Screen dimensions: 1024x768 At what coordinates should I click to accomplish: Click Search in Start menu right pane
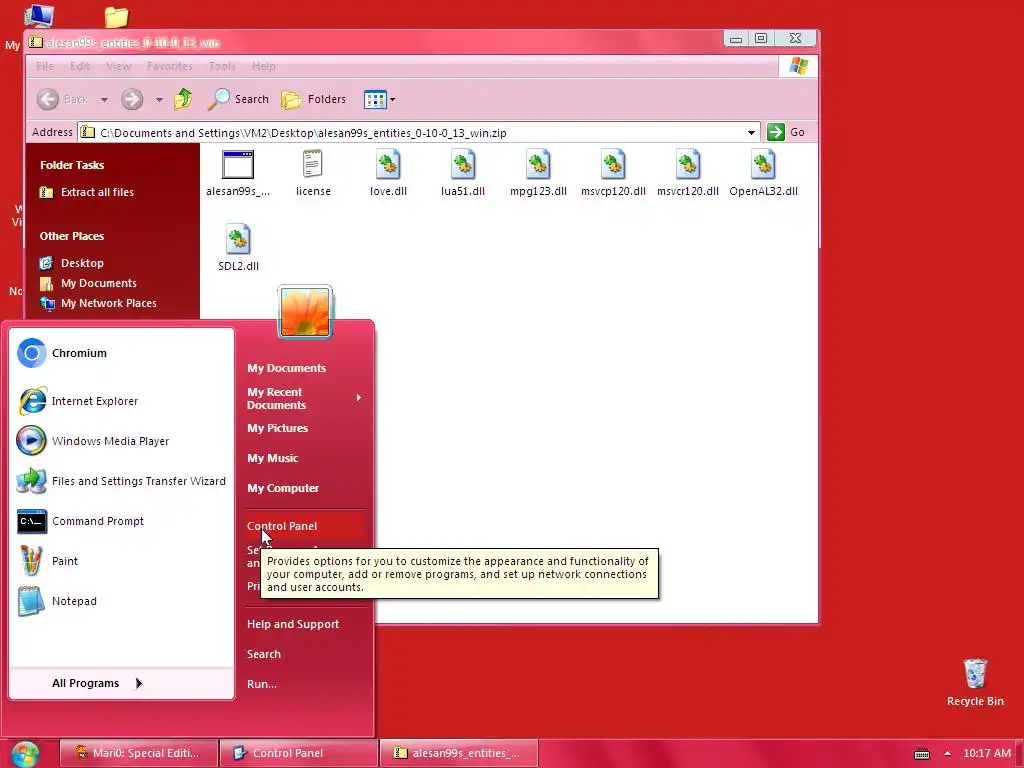[x=264, y=654]
